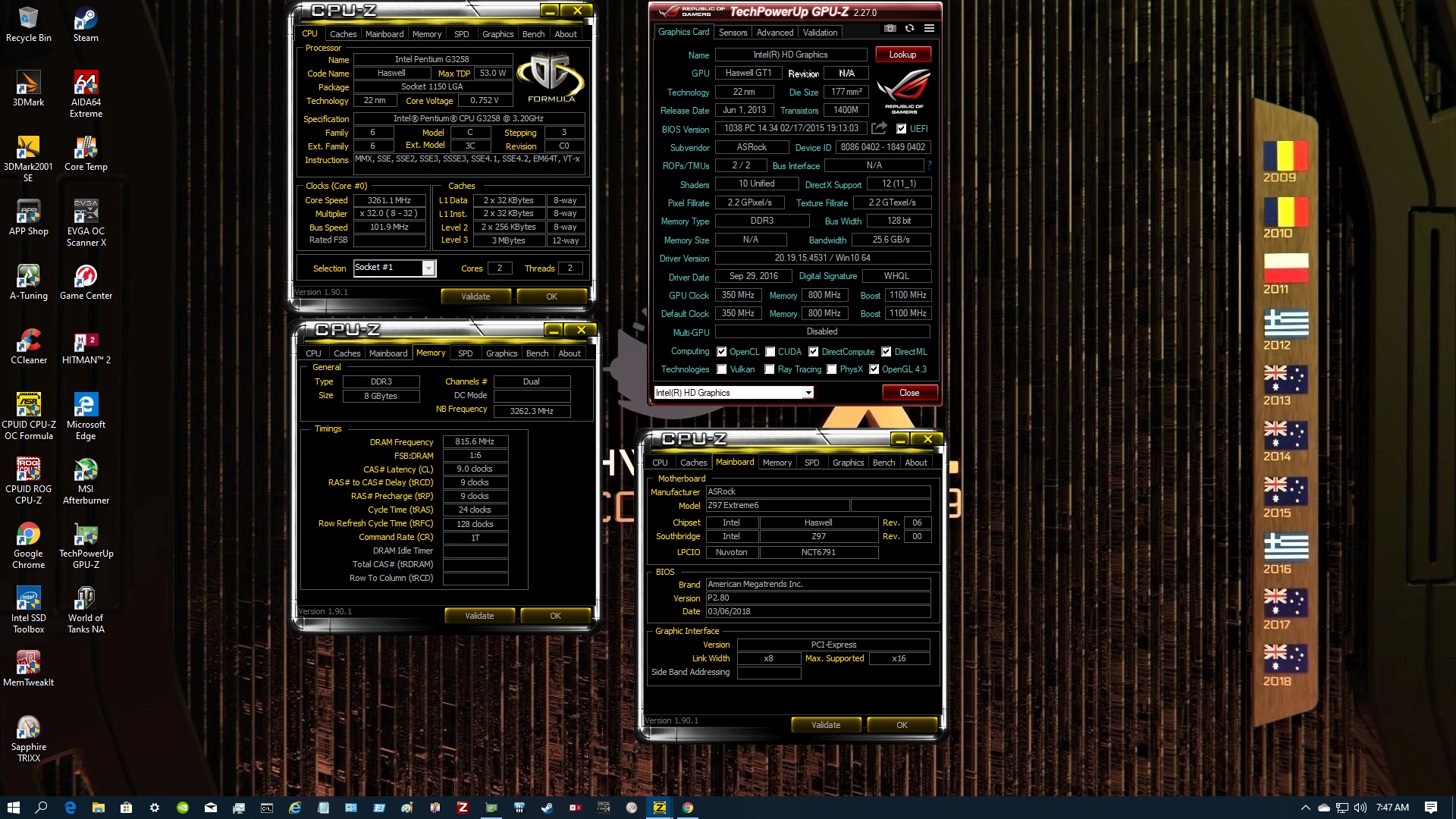This screenshot has width=1456, height=819.
Task: Click Lookup button in GPU-Z
Action: [902, 55]
